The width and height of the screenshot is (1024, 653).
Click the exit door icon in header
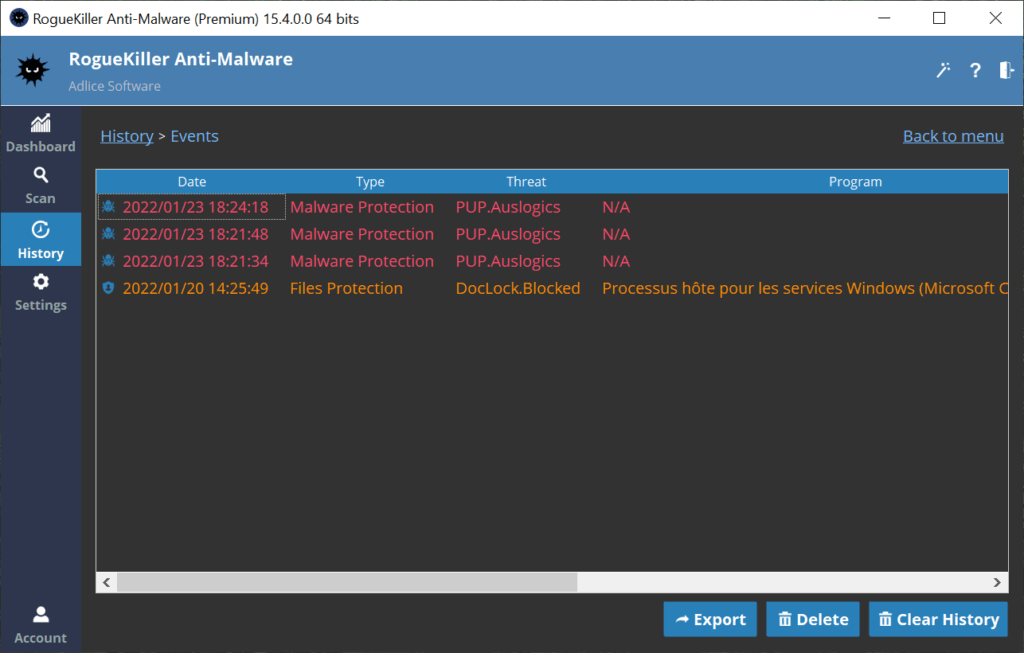click(x=1006, y=70)
